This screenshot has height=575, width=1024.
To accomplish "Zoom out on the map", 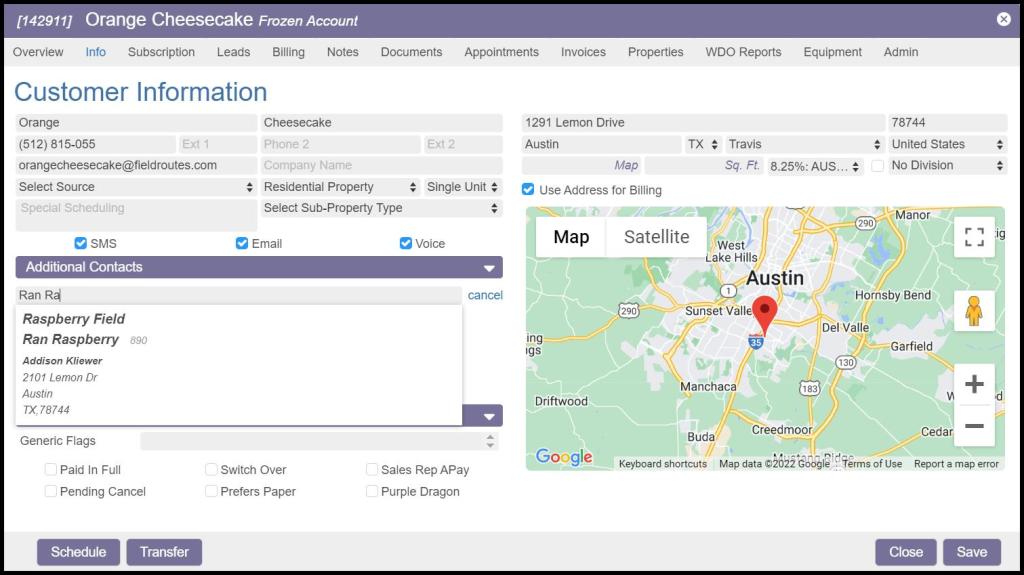I will (974, 427).
